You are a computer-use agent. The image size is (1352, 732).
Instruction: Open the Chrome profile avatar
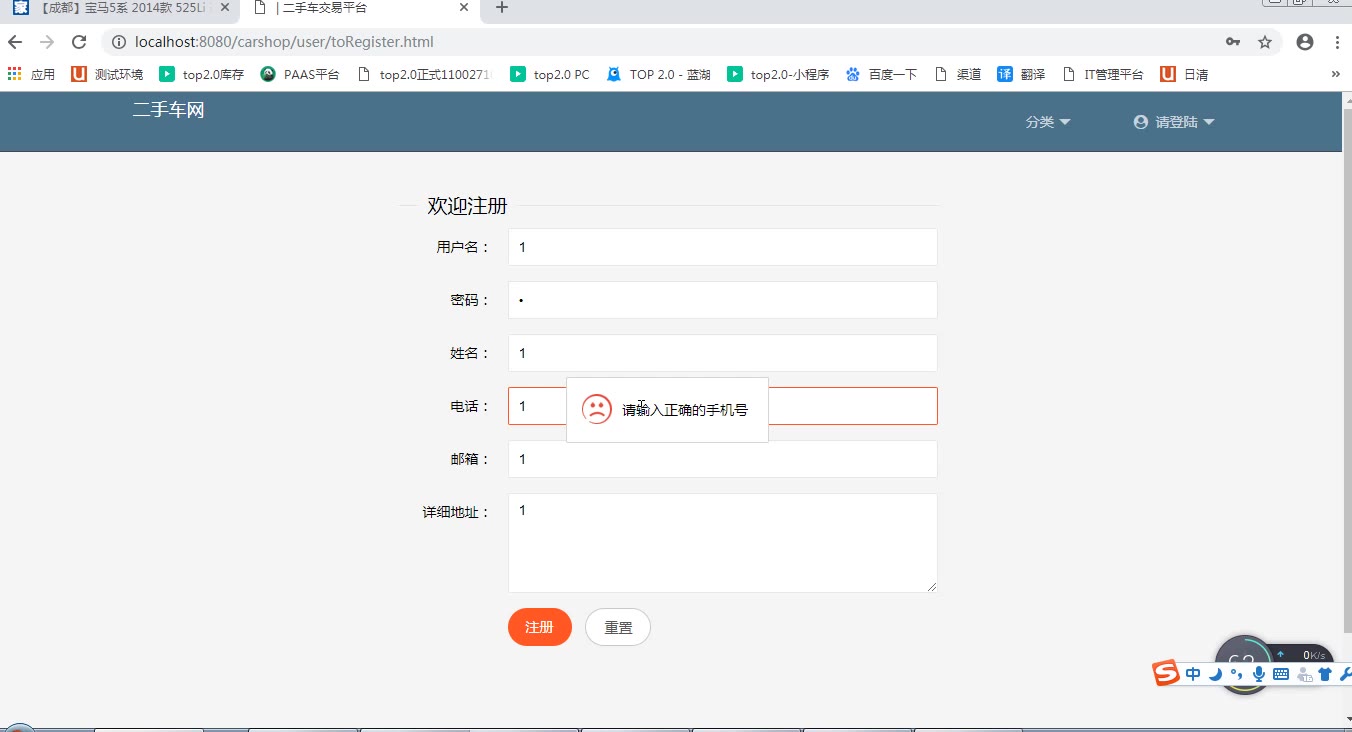tap(1305, 42)
